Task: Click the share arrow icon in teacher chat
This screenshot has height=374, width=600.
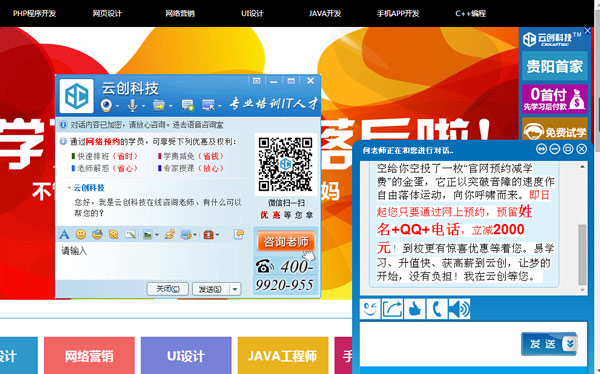Action: 392,309
